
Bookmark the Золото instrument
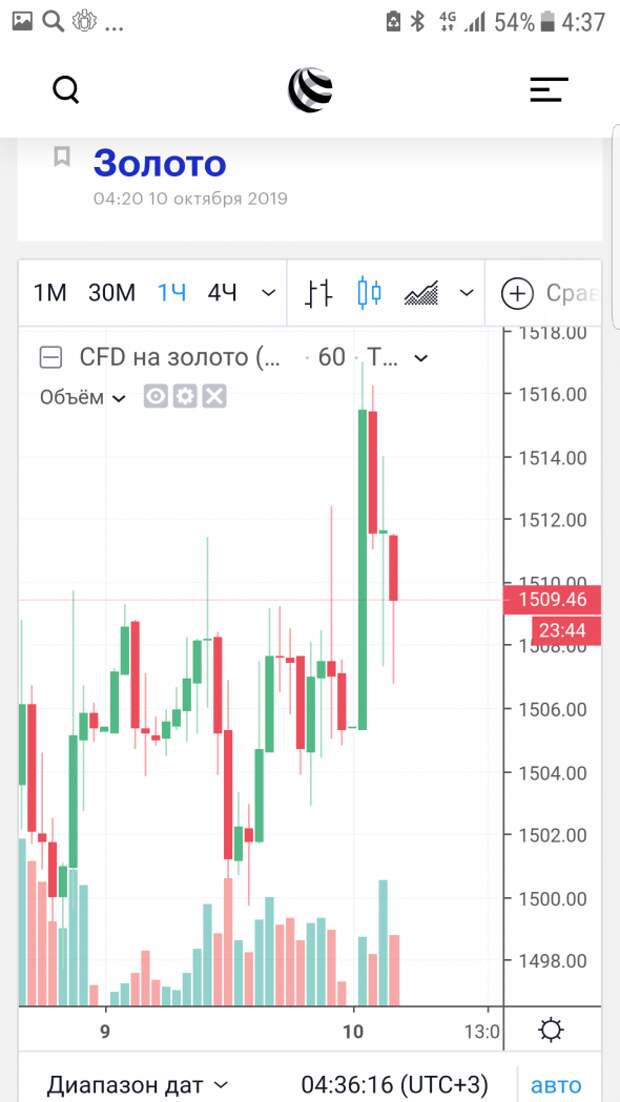click(62, 156)
